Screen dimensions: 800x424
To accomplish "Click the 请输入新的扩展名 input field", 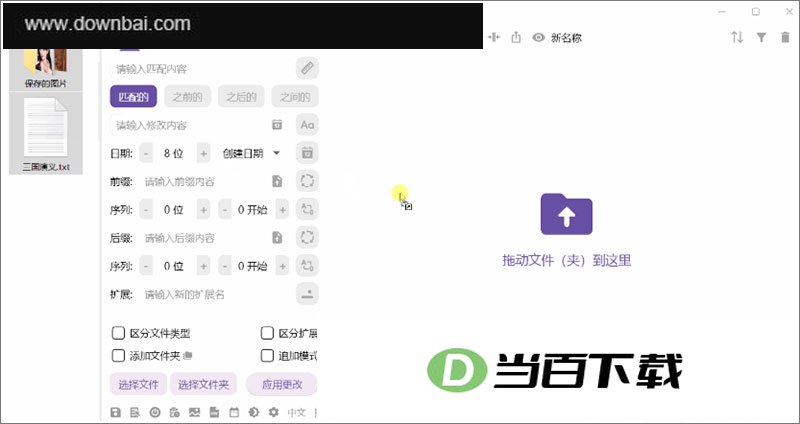I will [x=215, y=294].
